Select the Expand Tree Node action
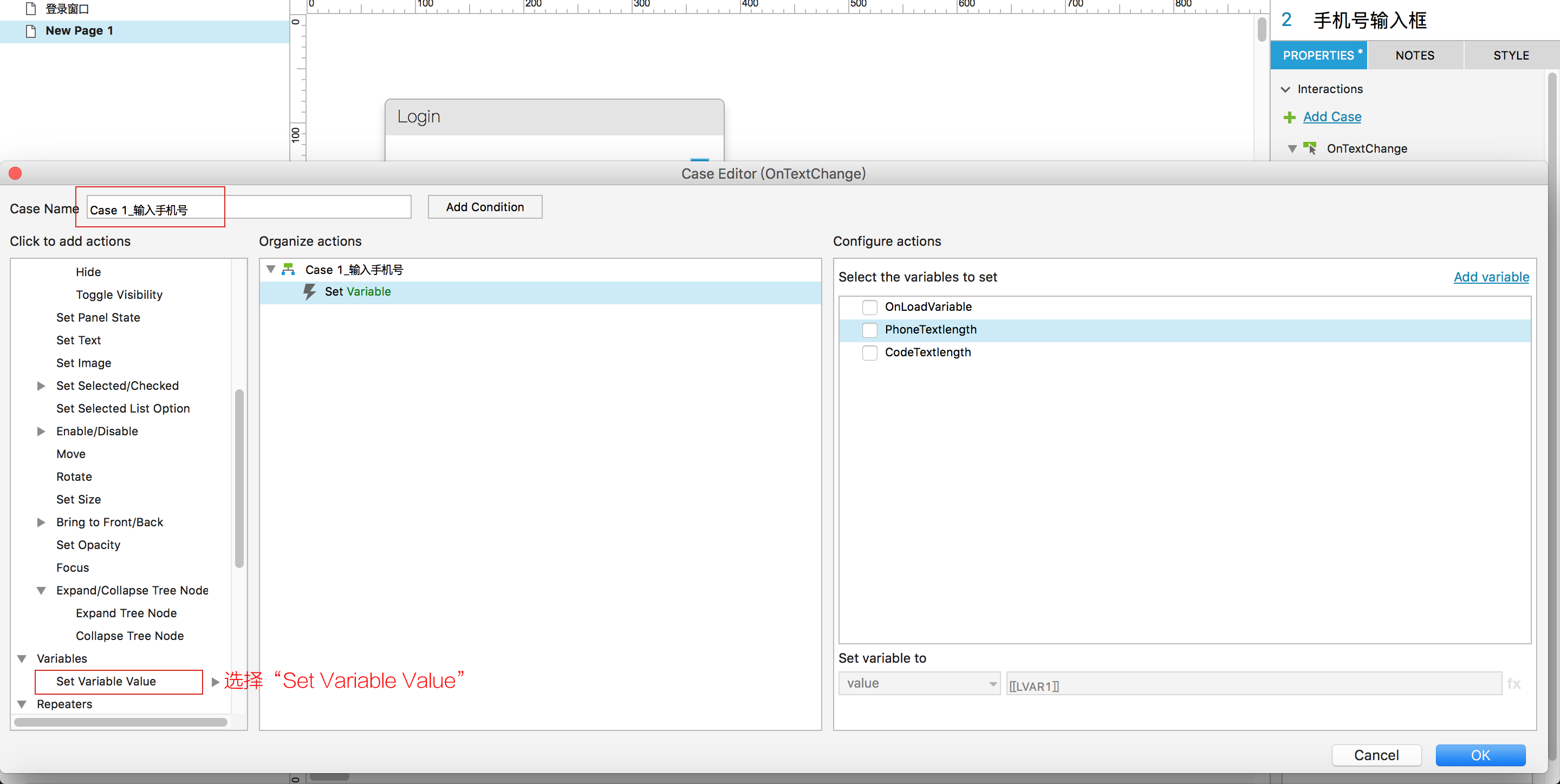 126,613
